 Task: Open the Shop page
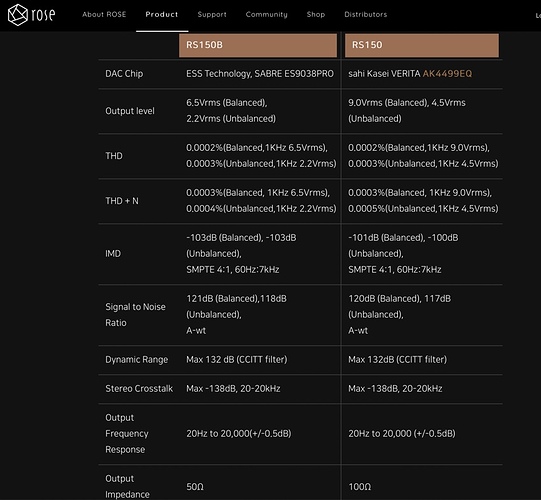(x=316, y=14)
